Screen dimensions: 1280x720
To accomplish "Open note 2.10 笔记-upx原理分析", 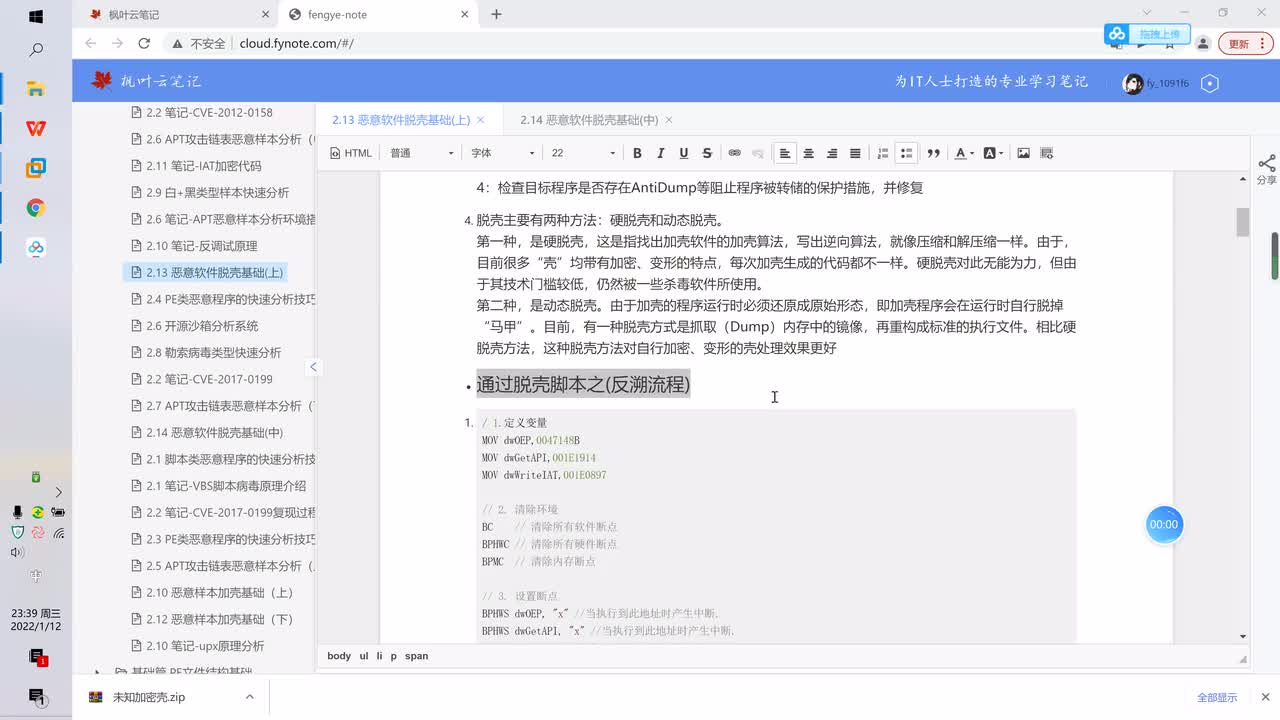I will coord(205,646).
